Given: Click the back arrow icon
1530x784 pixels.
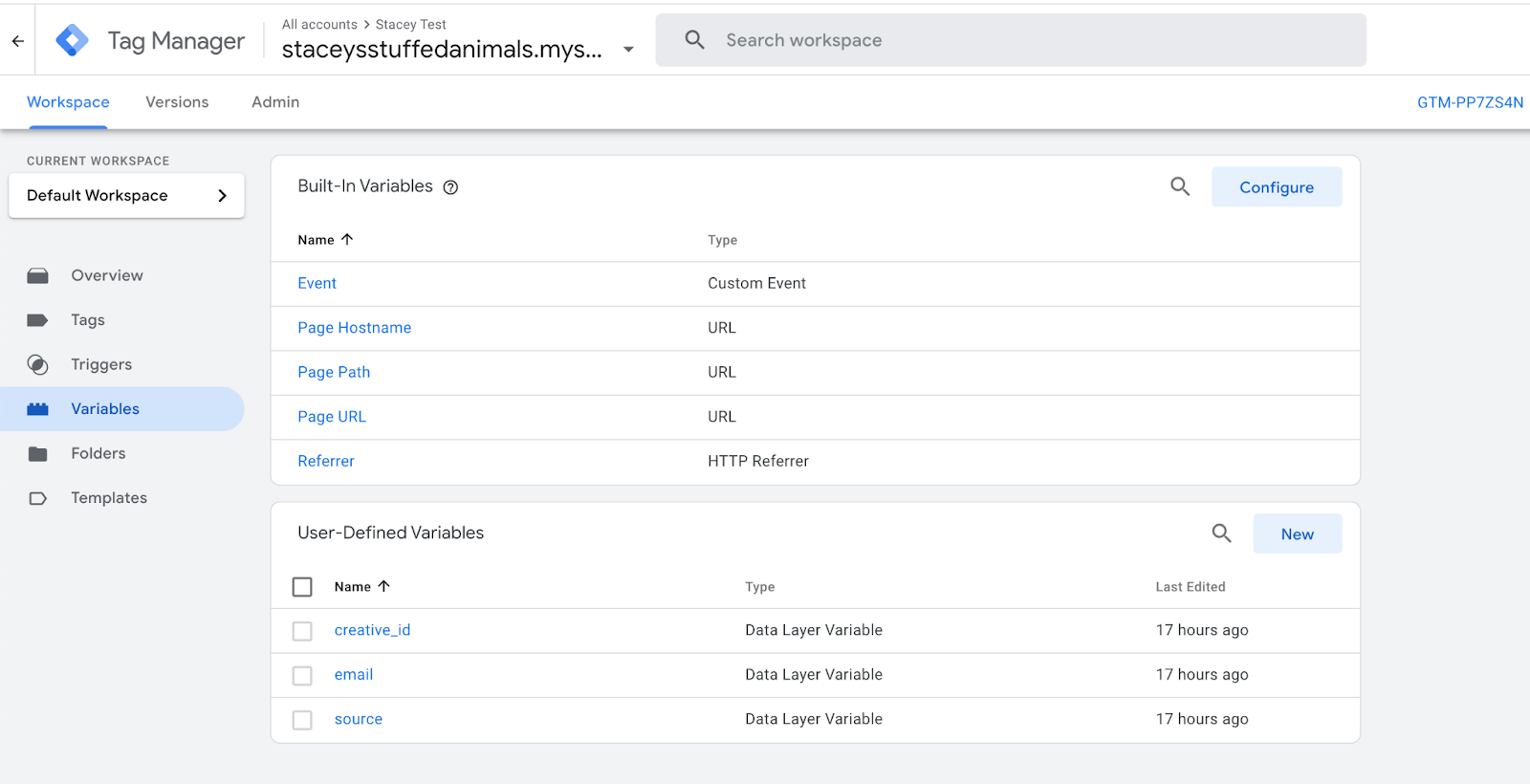Looking at the screenshot, I should 17,41.
